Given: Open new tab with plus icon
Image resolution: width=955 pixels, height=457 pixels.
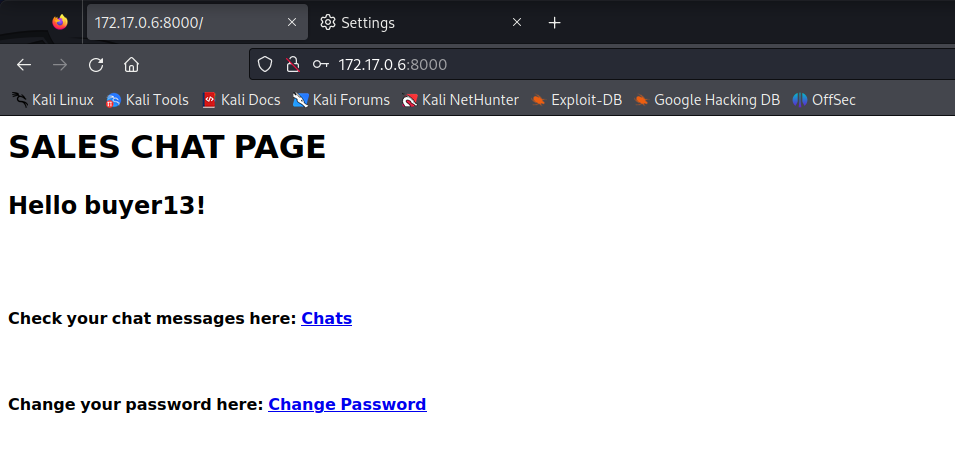Looking at the screenshot, I should click(x=555, y=22).
